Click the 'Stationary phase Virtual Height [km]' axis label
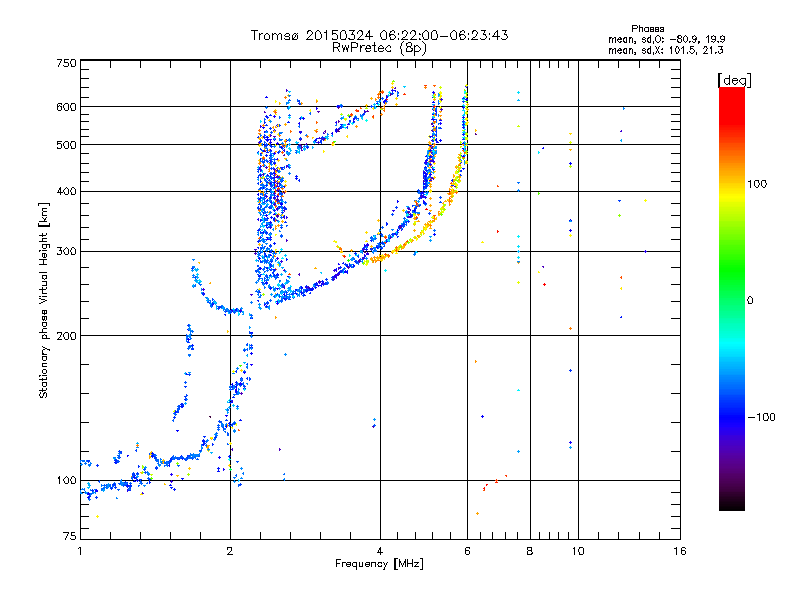Screen dimensions: 800x600 click(43, 301)
